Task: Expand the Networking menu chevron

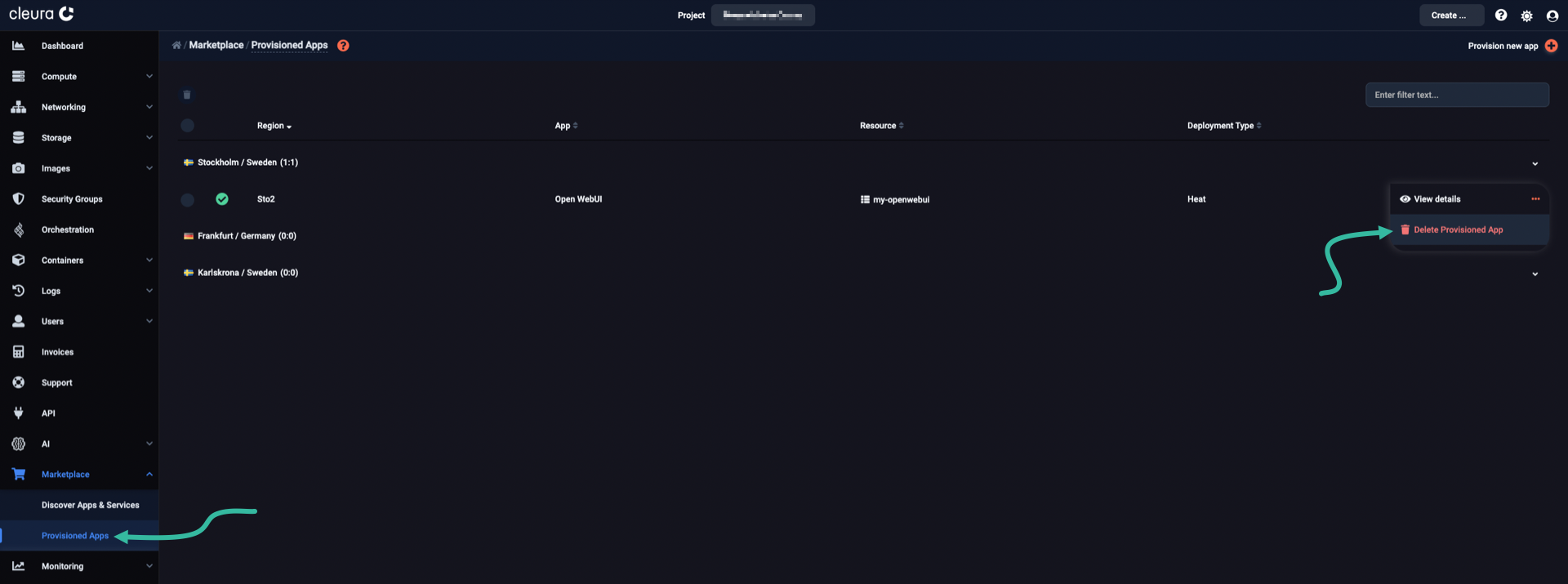Action: [x=149, y=107]
